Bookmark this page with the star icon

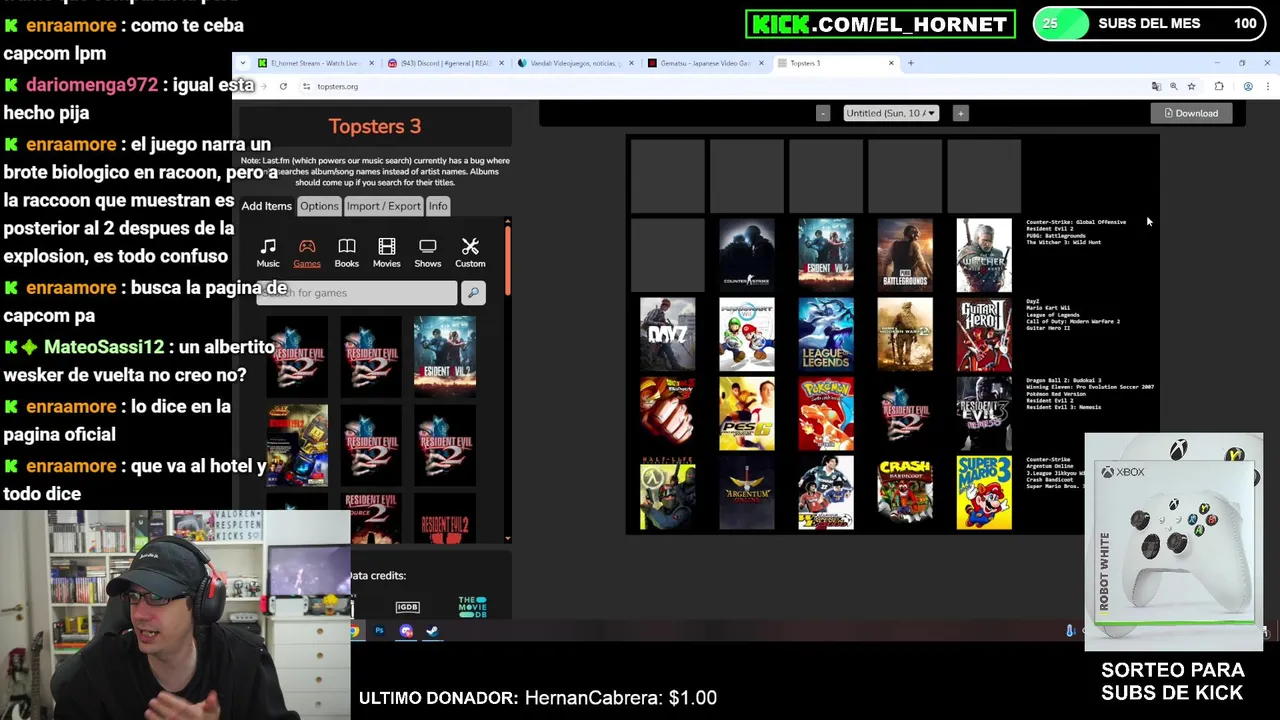coord(1191,86)
